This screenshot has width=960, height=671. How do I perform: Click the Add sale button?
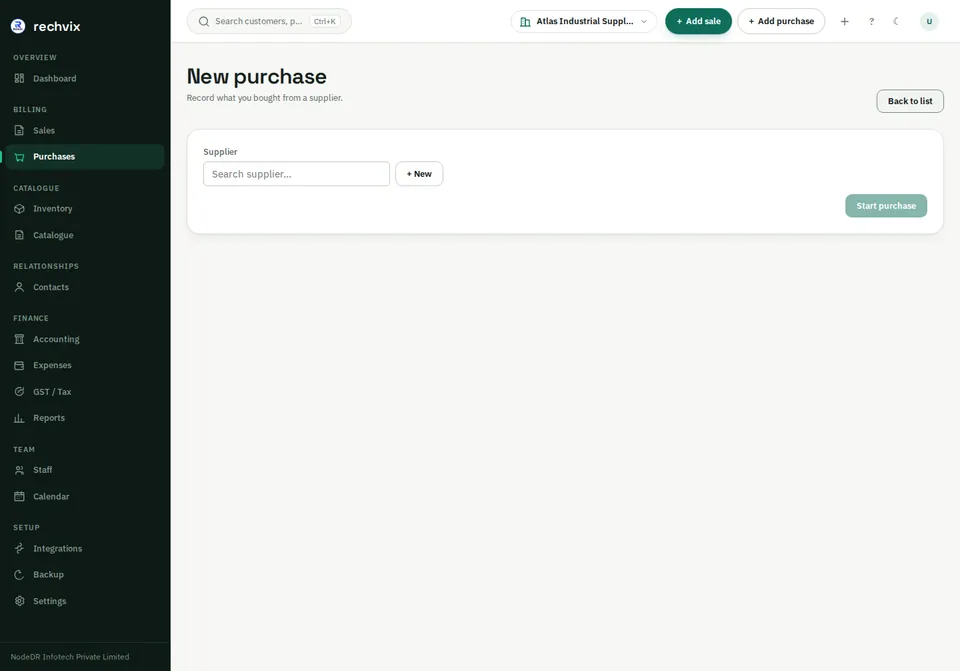click(x=698, y=21)
